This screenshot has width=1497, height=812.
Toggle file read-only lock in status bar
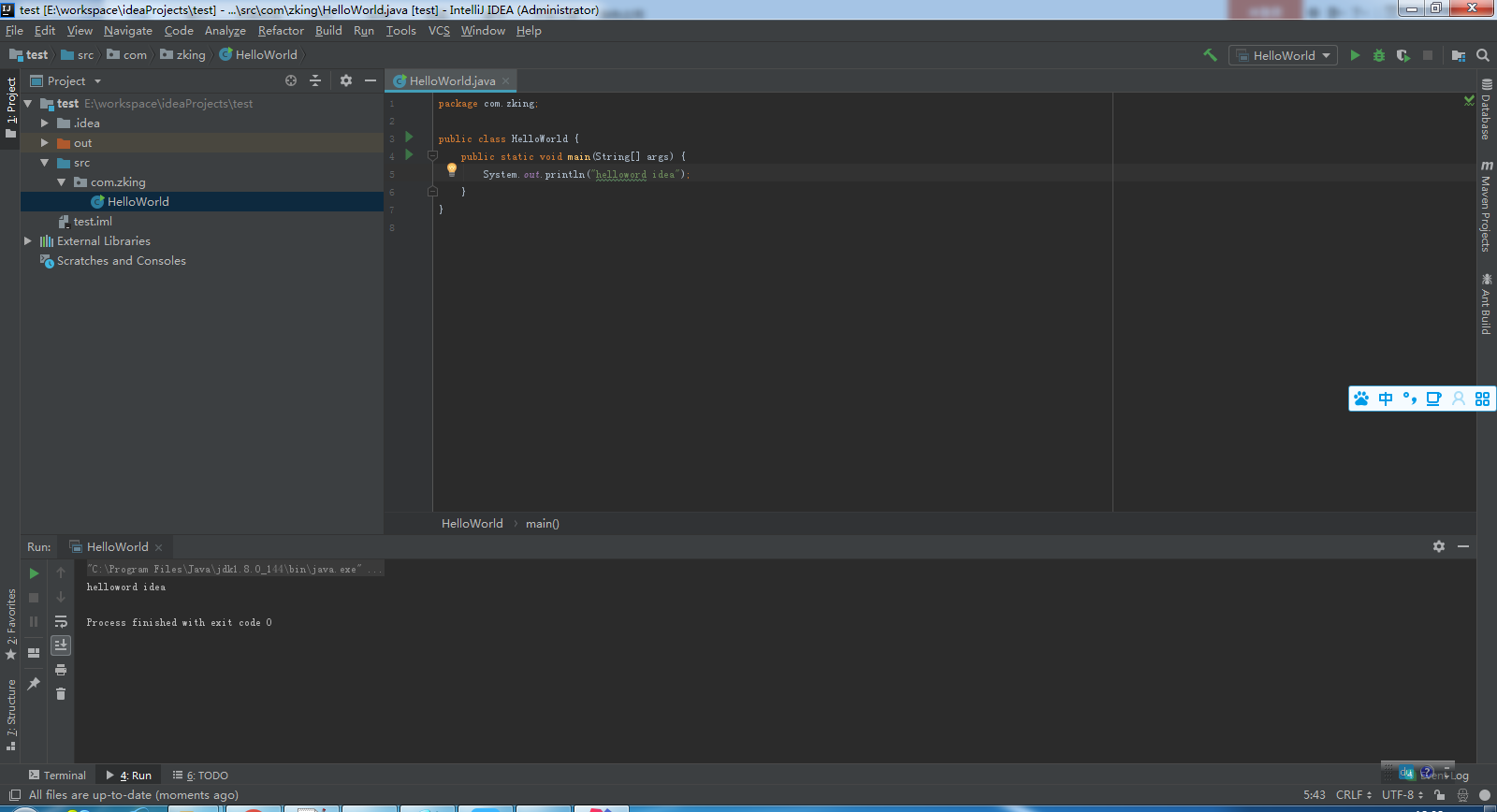click(1440, 795)
